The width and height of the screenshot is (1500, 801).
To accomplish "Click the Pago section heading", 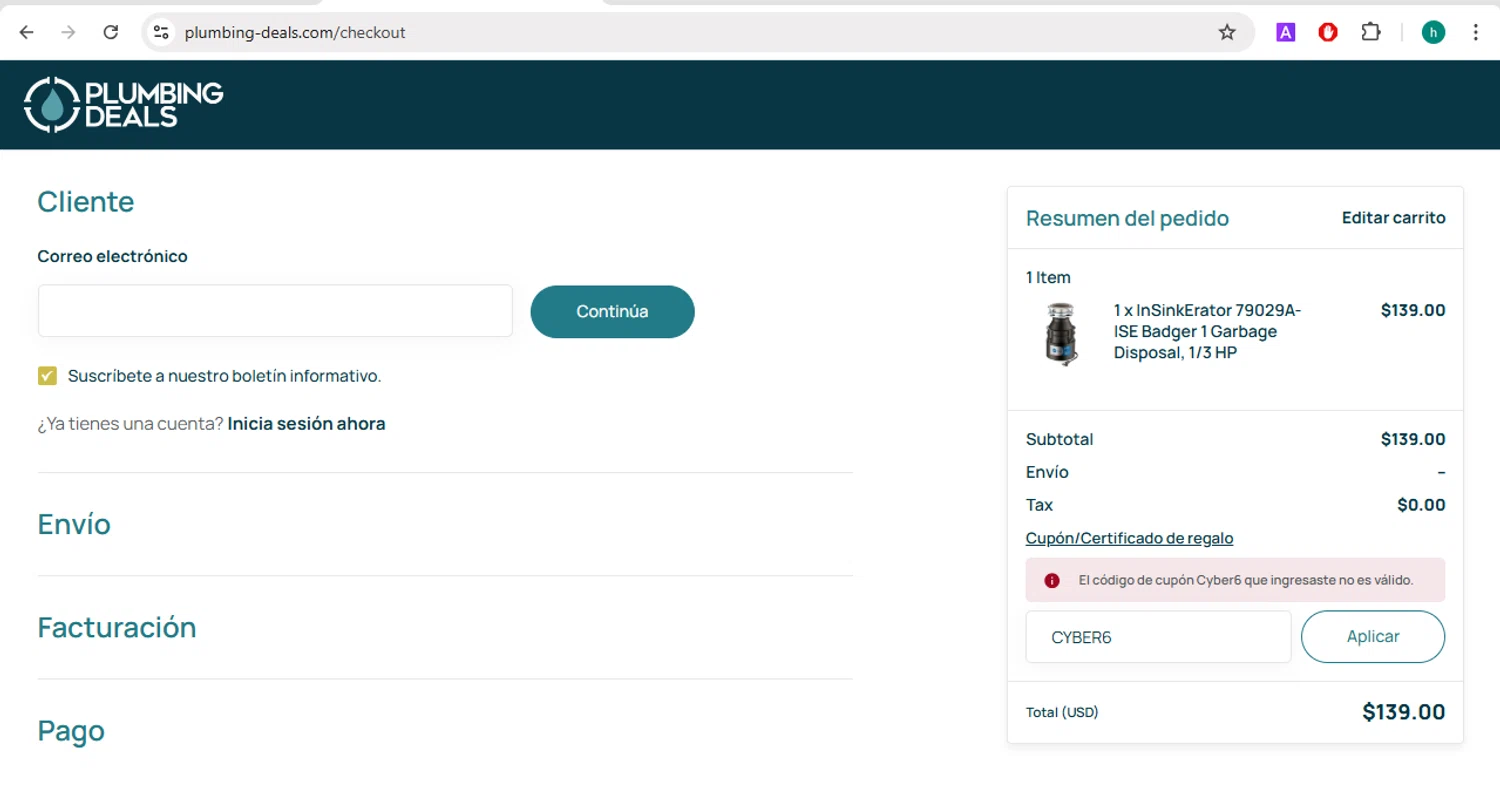I will coord(71,731).
